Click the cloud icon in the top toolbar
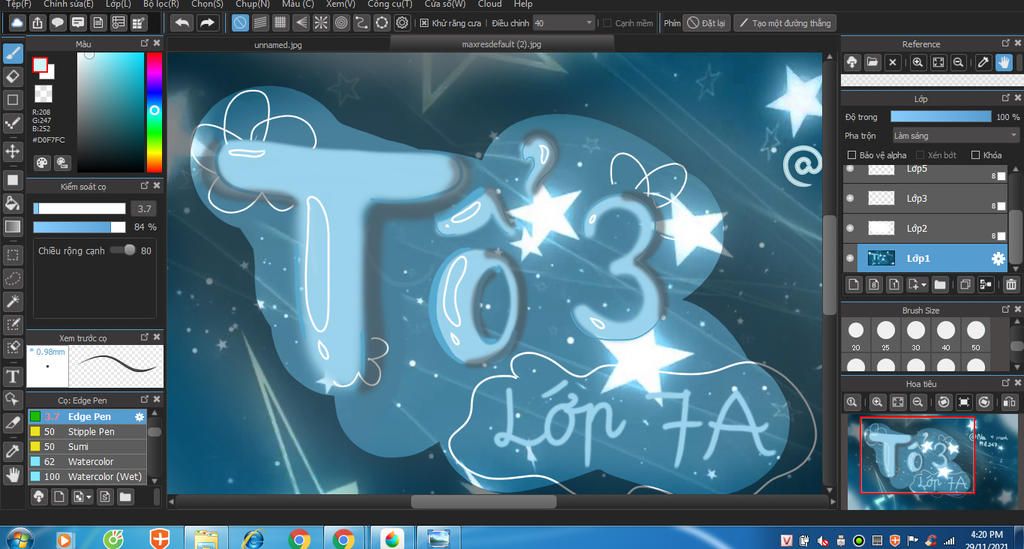Screen dimensions: 1024x549 click(x=17, y=23)
